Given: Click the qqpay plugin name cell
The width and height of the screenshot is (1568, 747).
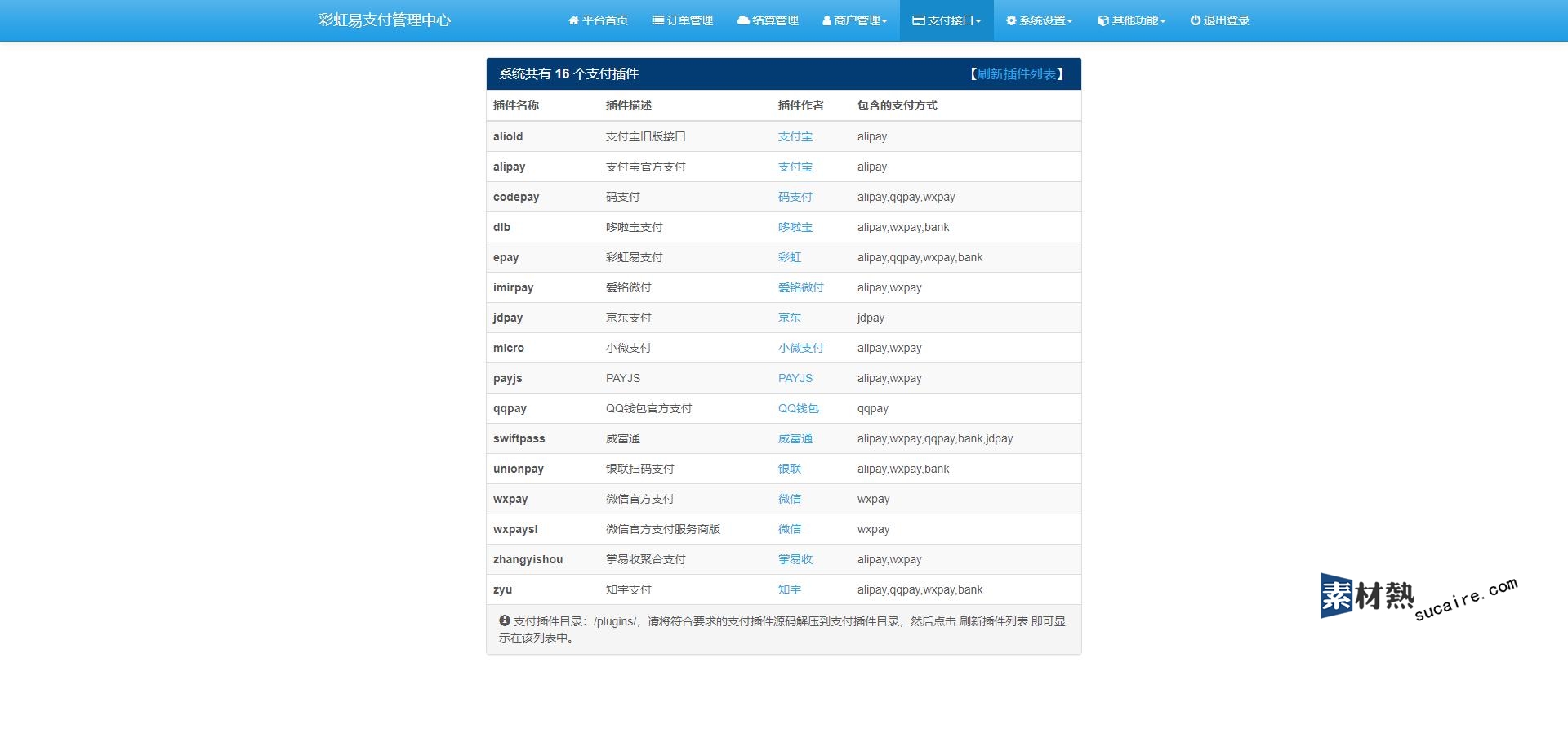Looking at the screenshot, I should (543, 408).
